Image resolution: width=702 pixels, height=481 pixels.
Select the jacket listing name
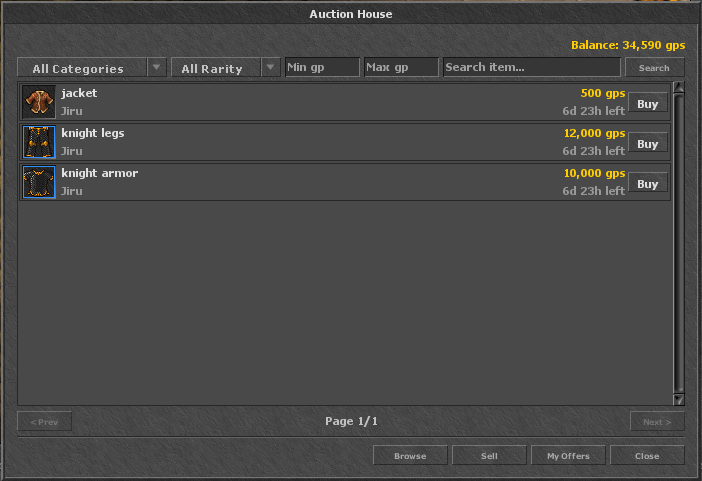click(x=79, y=93)
